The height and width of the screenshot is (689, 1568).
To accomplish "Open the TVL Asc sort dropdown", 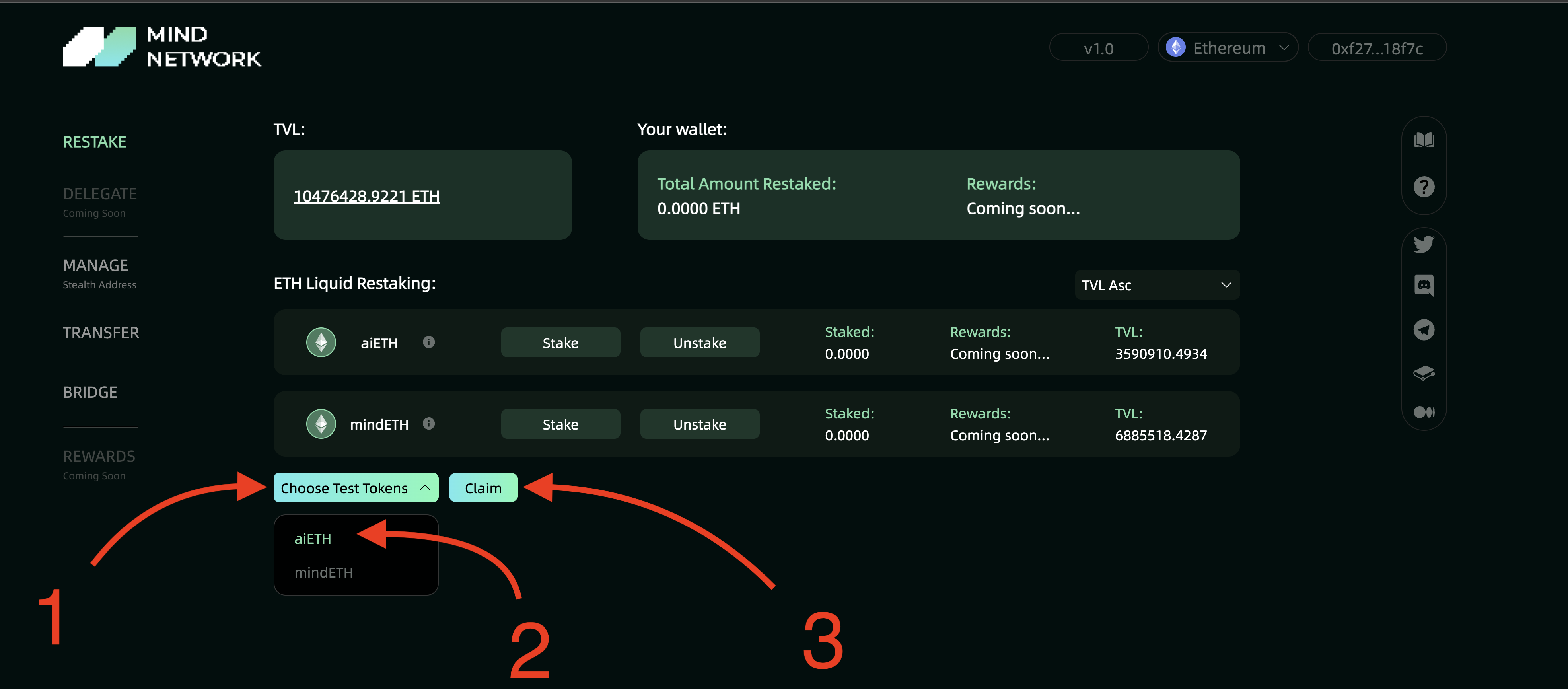I will coord(1157,285).
